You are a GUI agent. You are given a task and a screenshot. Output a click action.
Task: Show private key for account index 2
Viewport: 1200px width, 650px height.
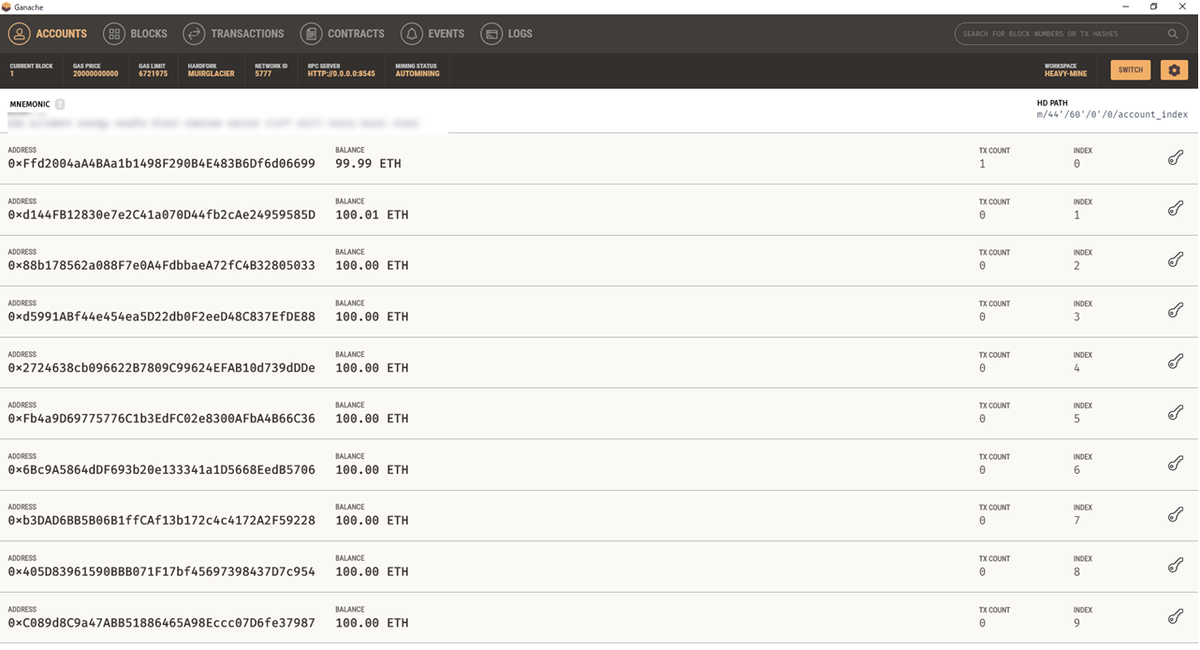coord(1176,259)
